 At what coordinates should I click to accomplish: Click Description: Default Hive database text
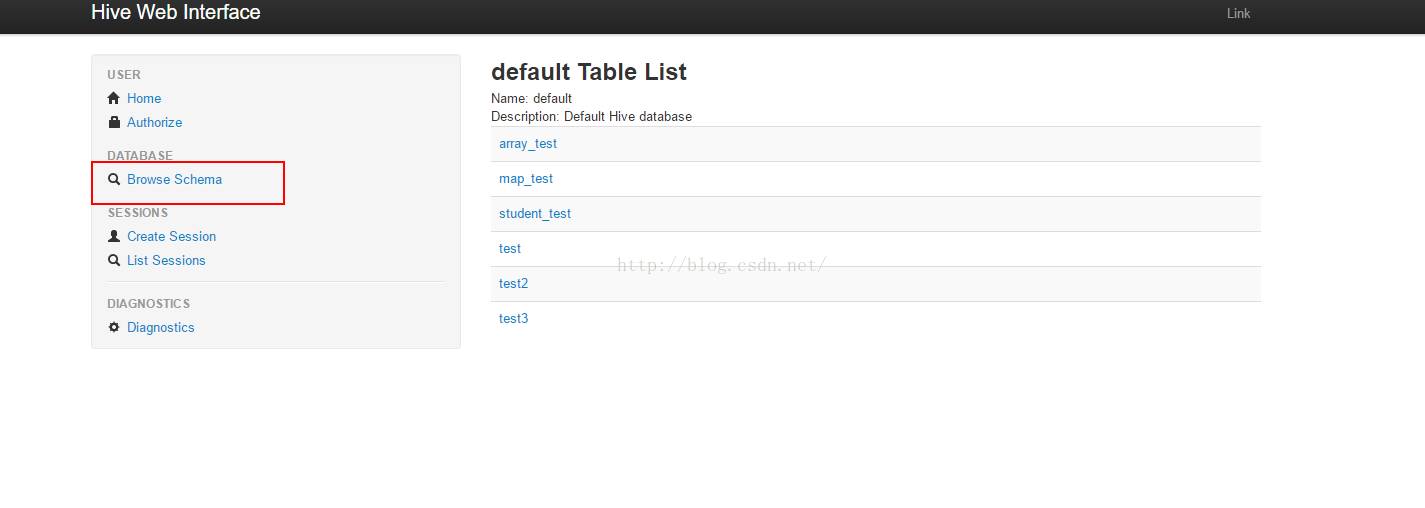tap(591, 116)
